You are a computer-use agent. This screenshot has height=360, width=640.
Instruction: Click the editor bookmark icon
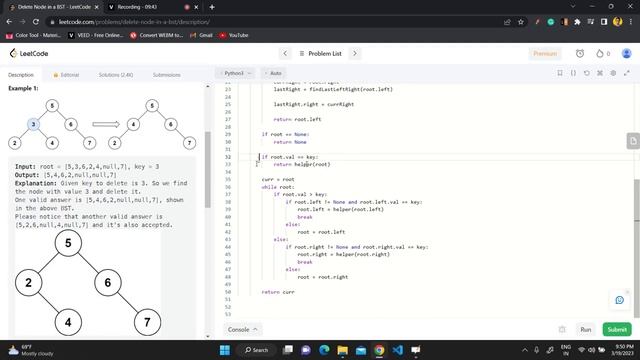click(560, 73)
